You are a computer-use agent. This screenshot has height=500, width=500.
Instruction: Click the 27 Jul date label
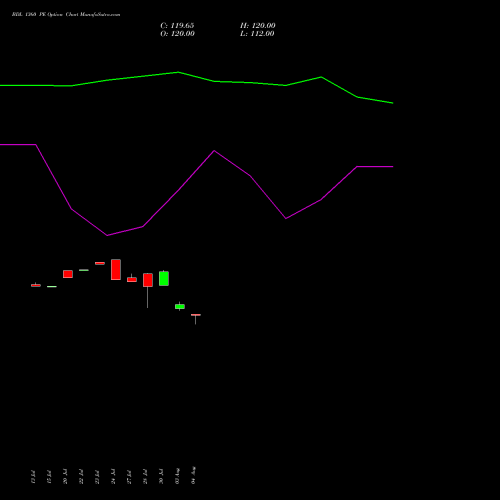(129, 477)
